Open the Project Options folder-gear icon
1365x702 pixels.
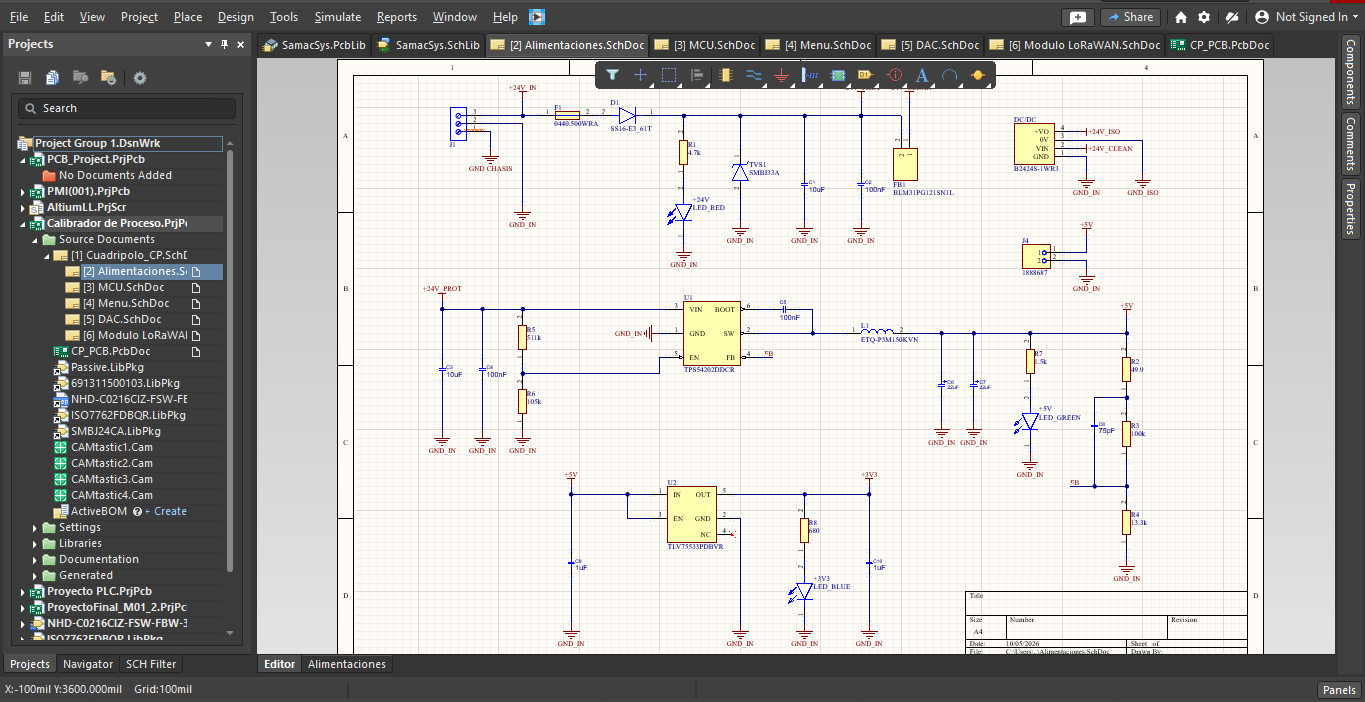click(108, 78)
